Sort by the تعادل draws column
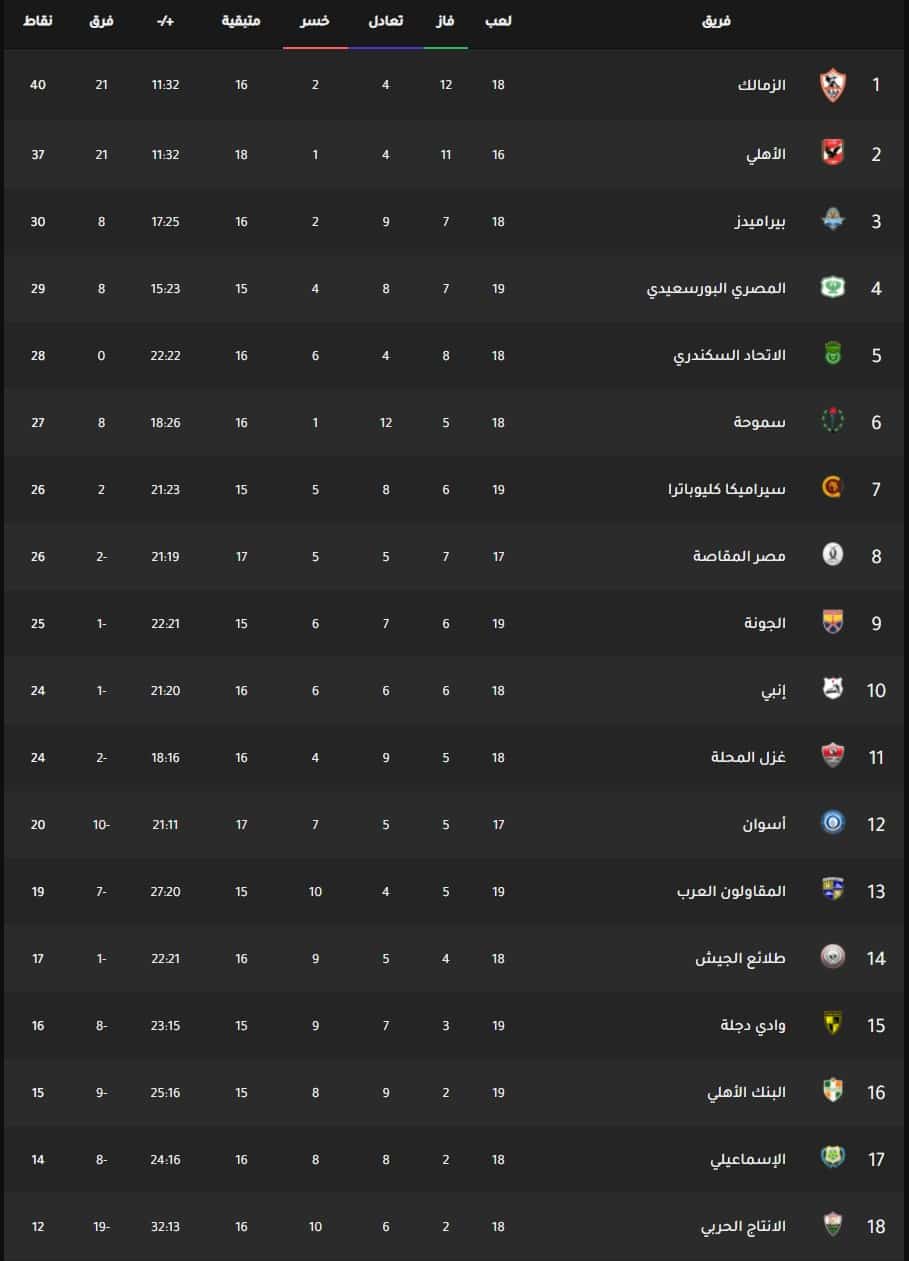Screen dimensions: 909x1261 386,21
